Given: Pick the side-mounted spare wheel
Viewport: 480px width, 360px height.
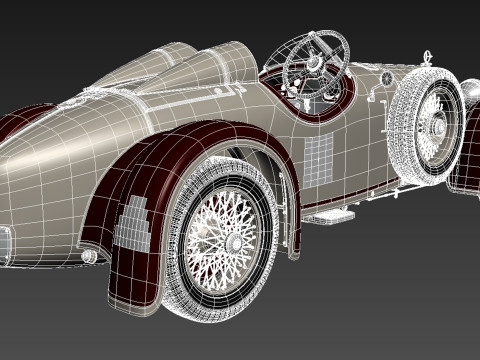Looking at the screenshot, I should point(426,127).
